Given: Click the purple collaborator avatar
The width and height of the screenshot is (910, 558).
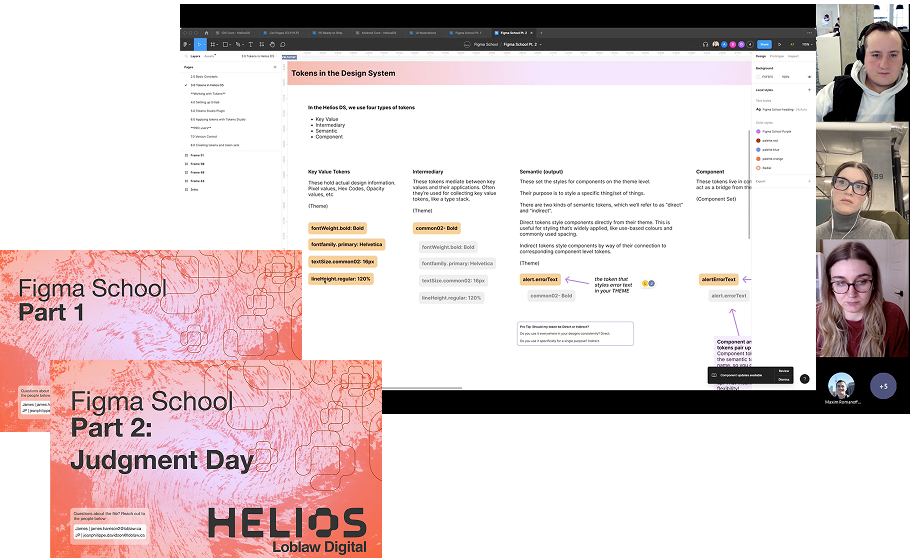Looking at the screenshot, I should pos(741,45).
